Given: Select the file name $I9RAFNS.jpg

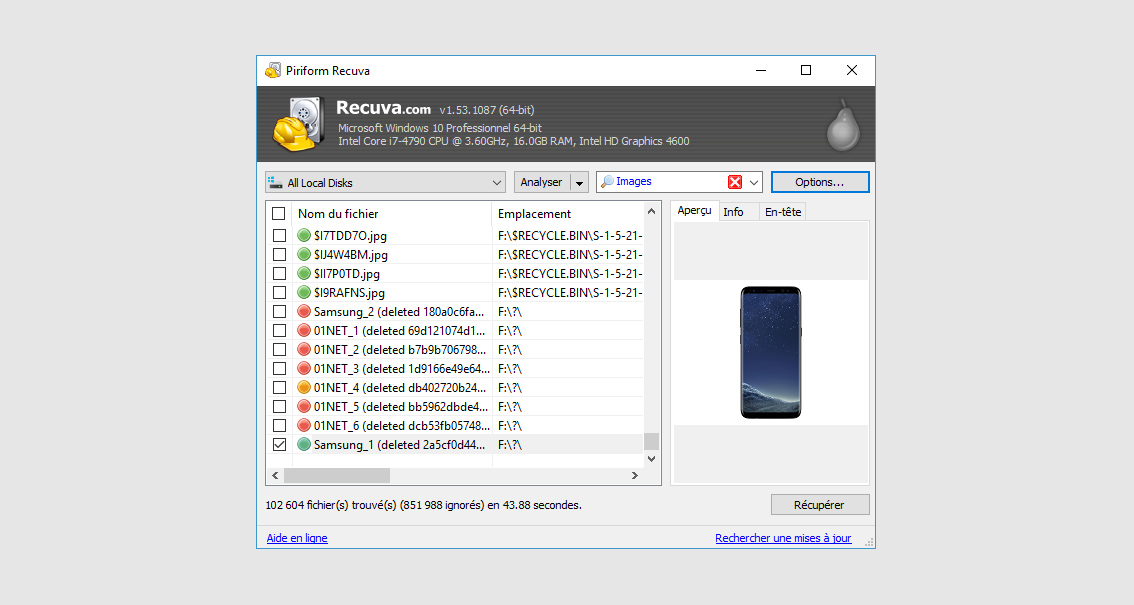Looking at the screenshot, I should tap(349, 293).
